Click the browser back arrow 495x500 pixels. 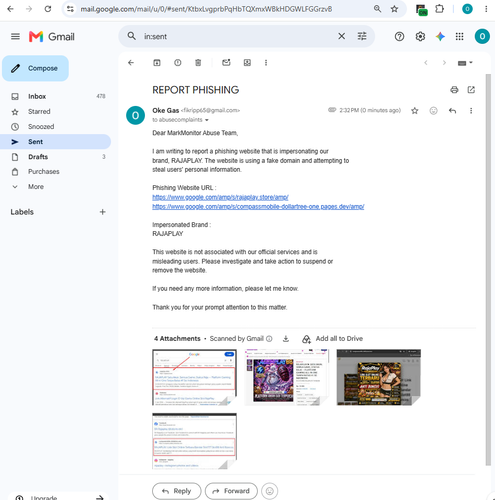(10, 9)
